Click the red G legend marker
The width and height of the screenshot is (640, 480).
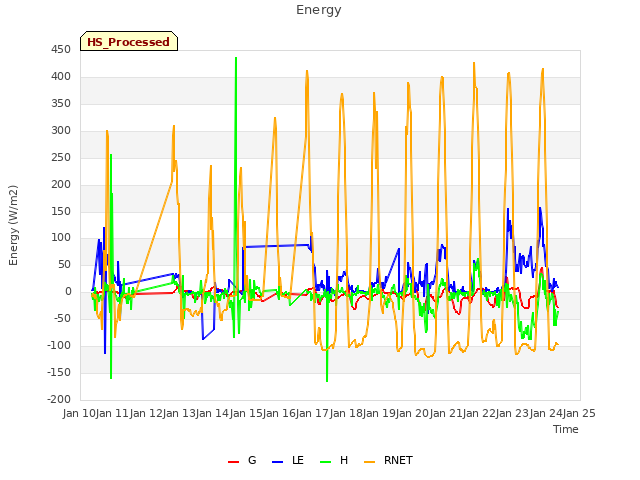point(233,462)
